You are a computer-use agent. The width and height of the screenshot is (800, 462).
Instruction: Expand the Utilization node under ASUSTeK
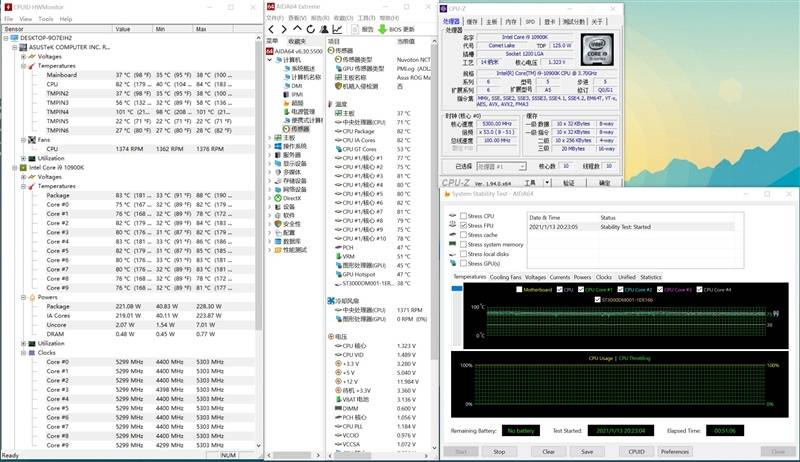(x=24, y=158)
